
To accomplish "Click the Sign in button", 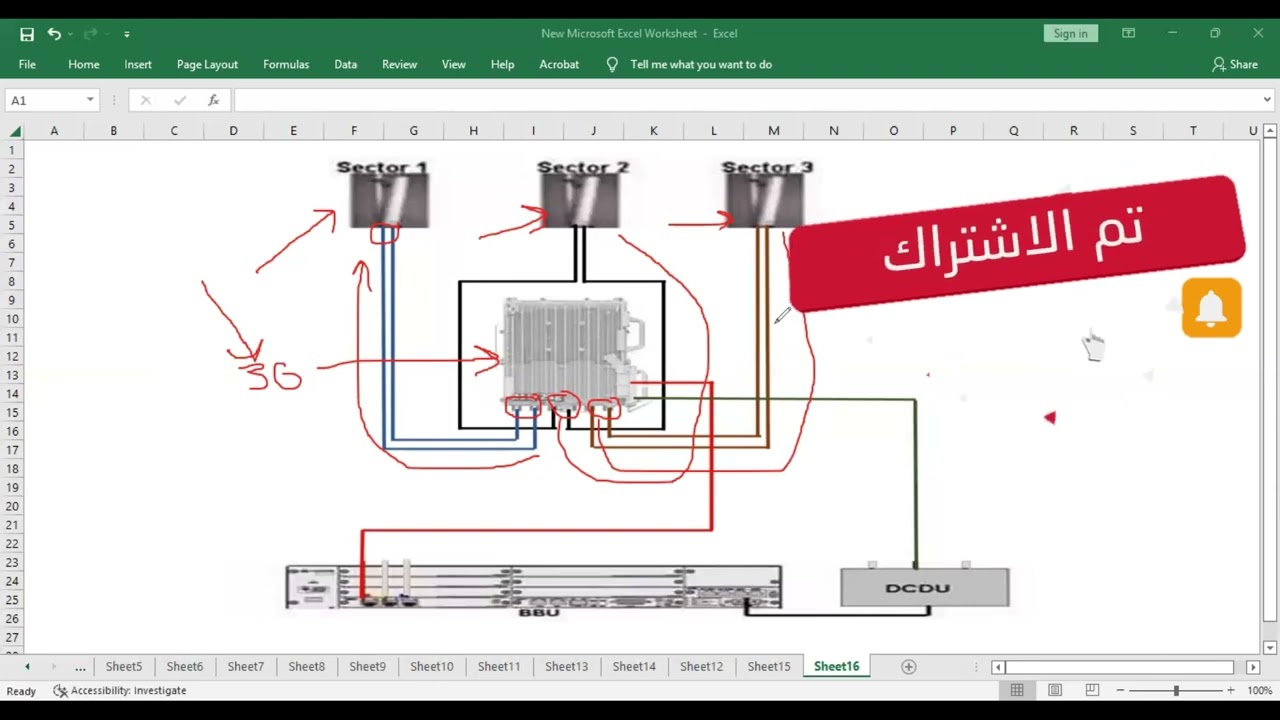I will tap(1070, 33).
